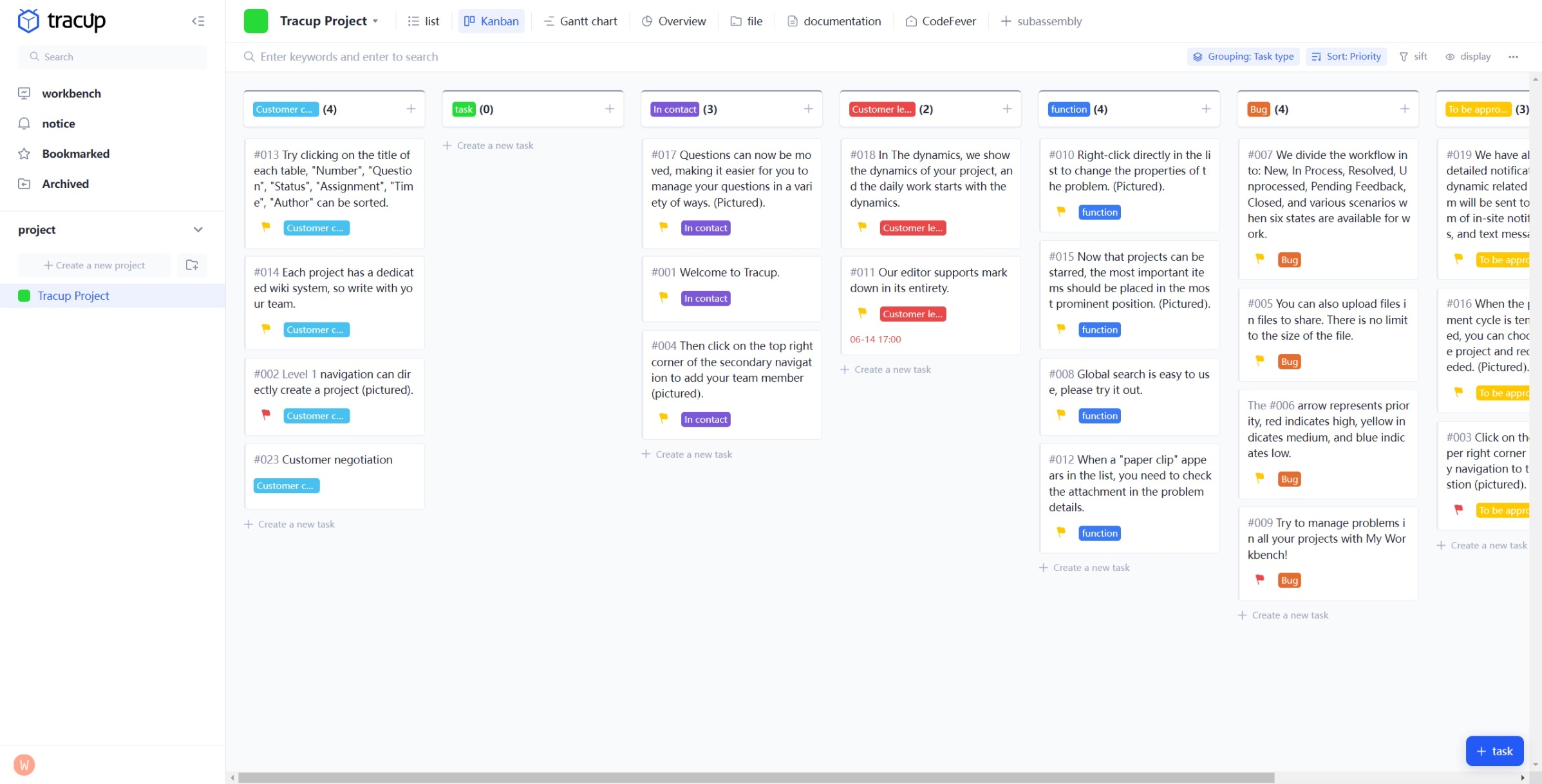The image size is (1542, 784).
Task: Click the horizontal scrollbar thumb
Action: tap(756, 778)
